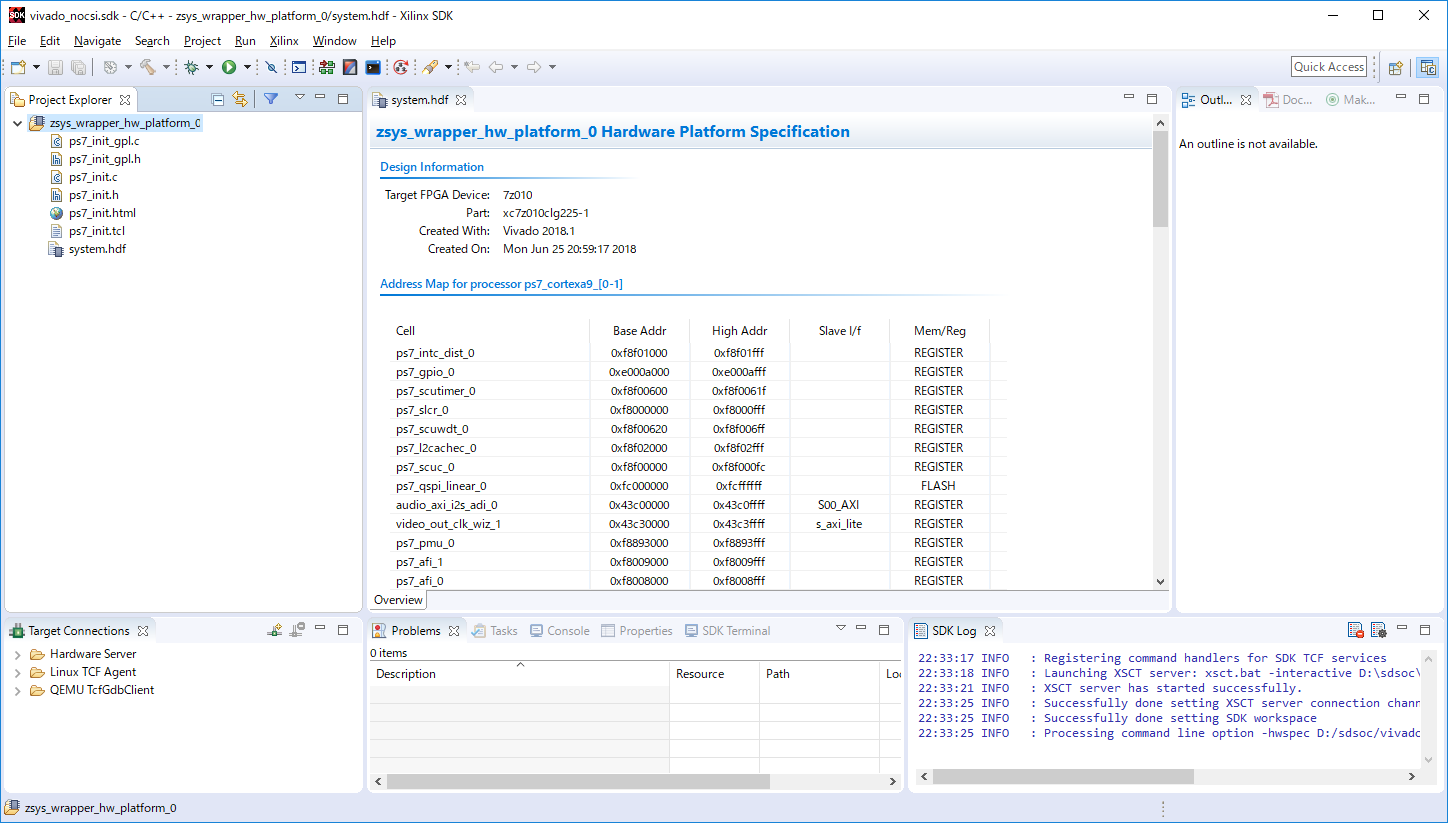Screen dimensions: 1448x823
Task: Click the Build hammer icon
Action: pyautogui.click(x=147, y=67)
